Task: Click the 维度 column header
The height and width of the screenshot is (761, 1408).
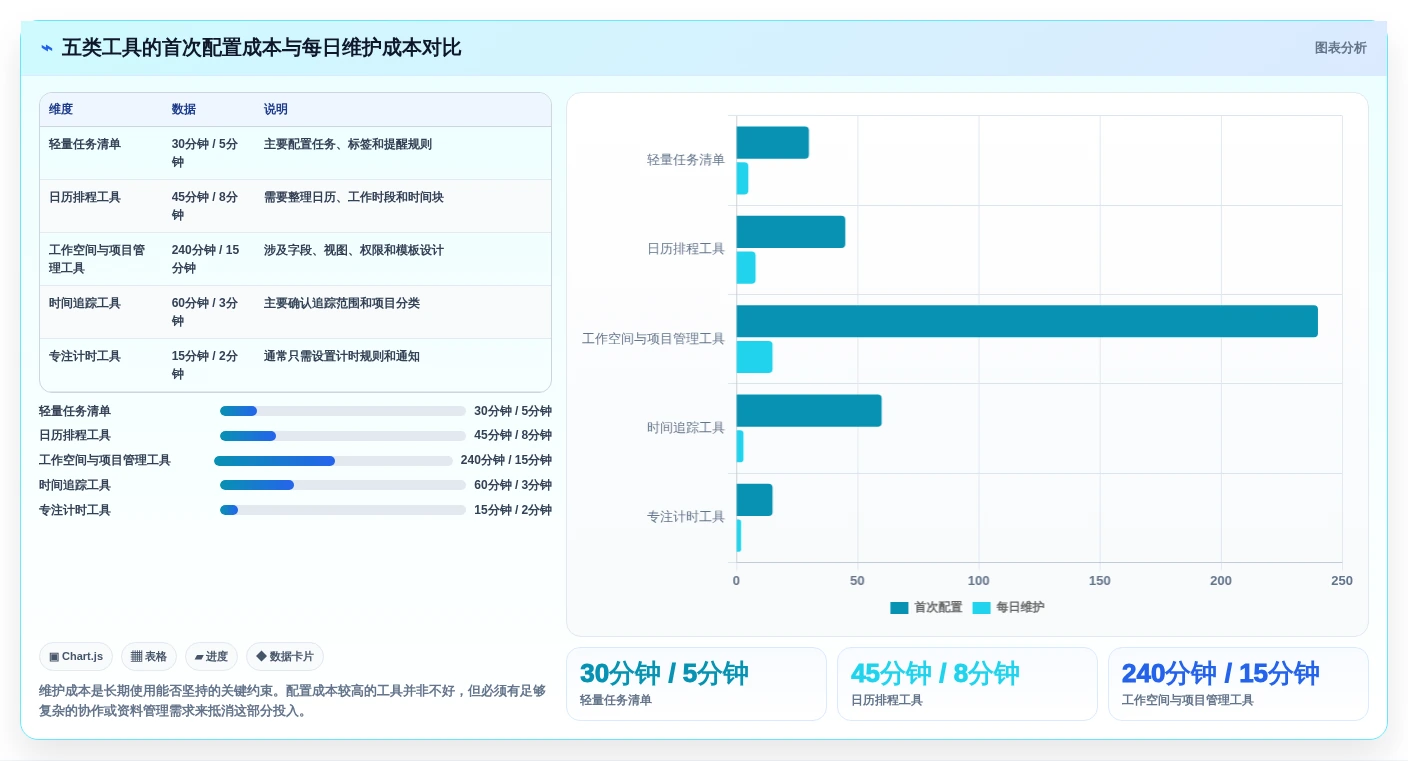Action: coord(61,109)
